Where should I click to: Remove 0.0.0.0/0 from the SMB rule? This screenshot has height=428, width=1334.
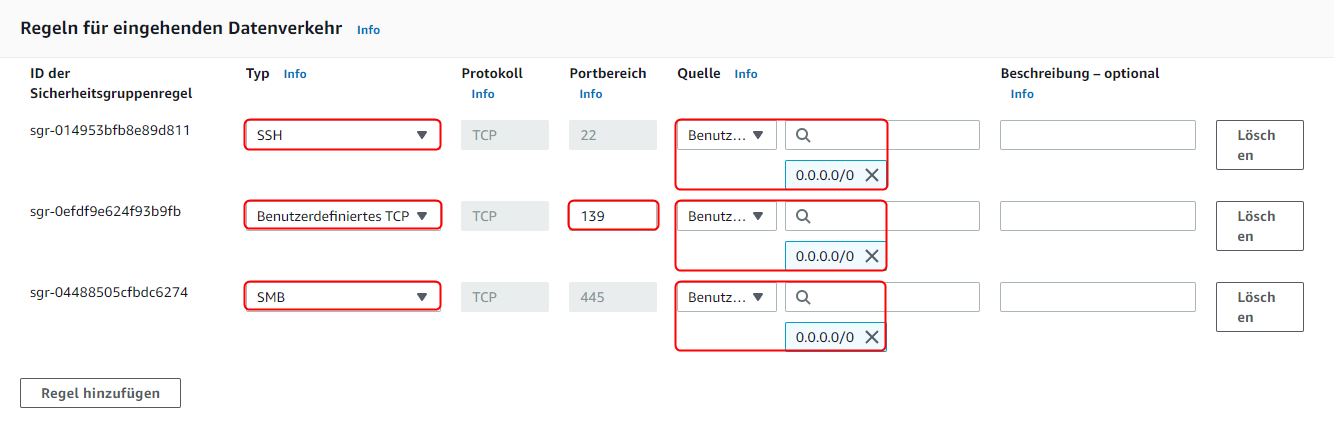(872, 337)
